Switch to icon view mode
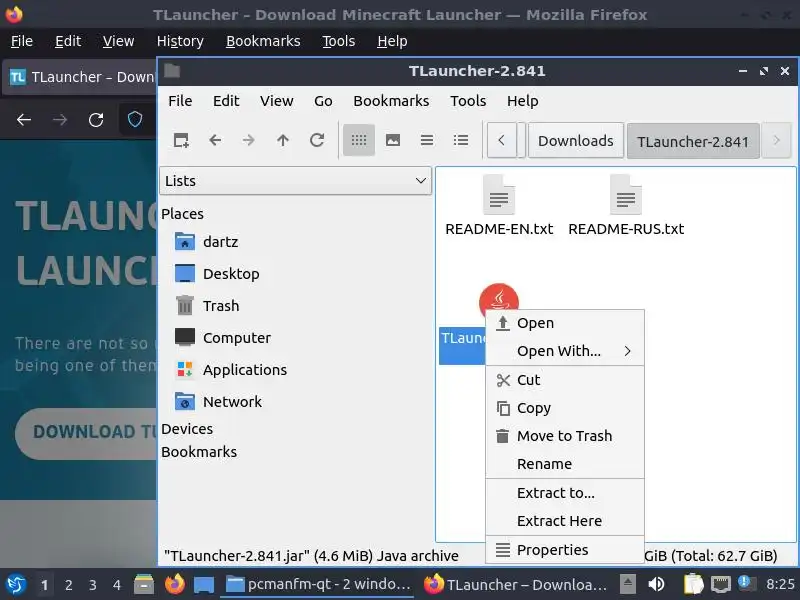 [x=359, y=140]
